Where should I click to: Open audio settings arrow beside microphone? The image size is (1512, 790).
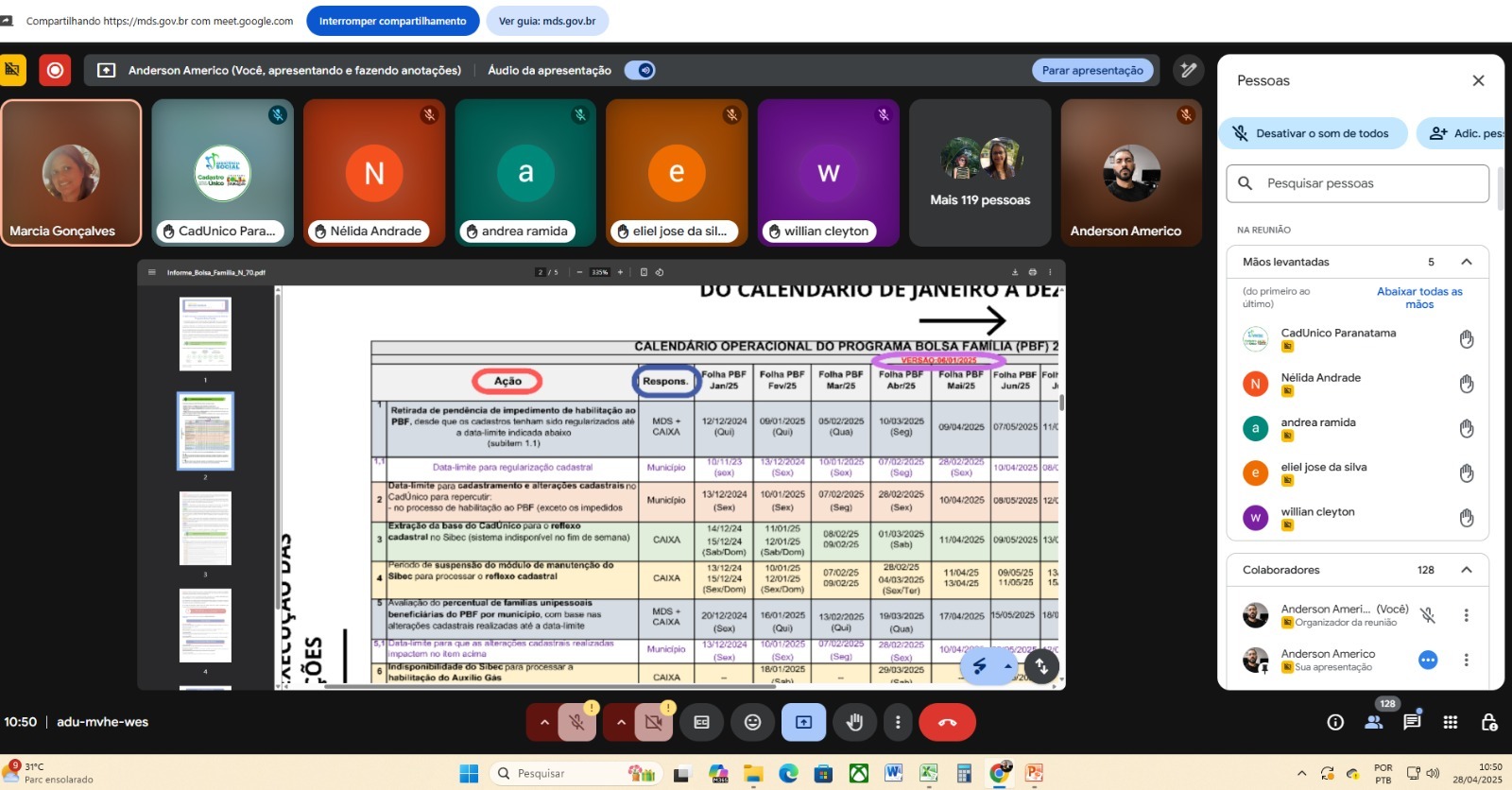point(544,722)
